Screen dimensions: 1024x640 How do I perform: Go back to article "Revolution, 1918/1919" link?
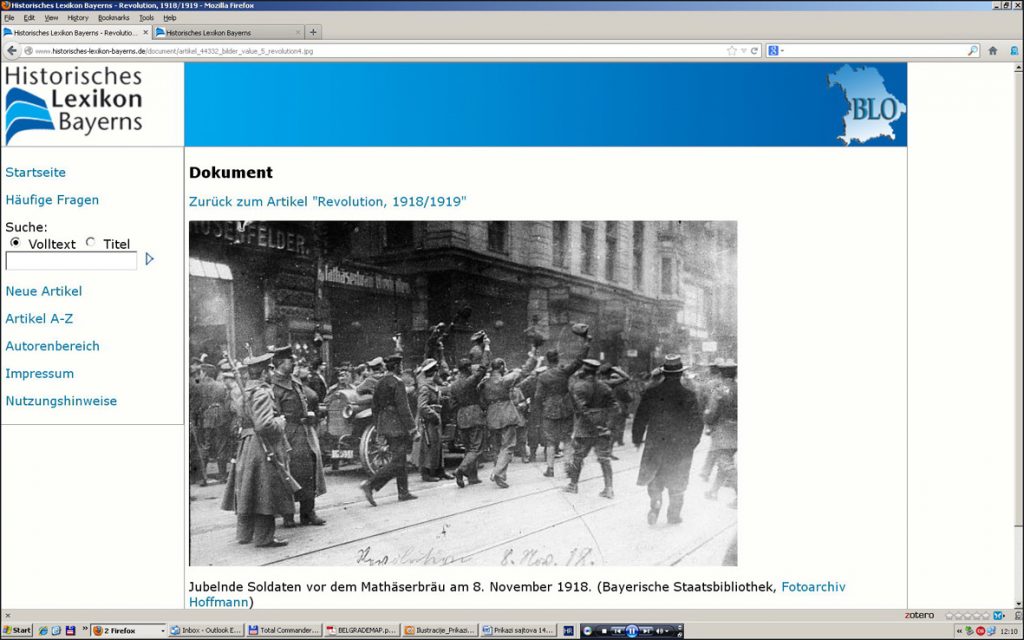coord(327,202)
